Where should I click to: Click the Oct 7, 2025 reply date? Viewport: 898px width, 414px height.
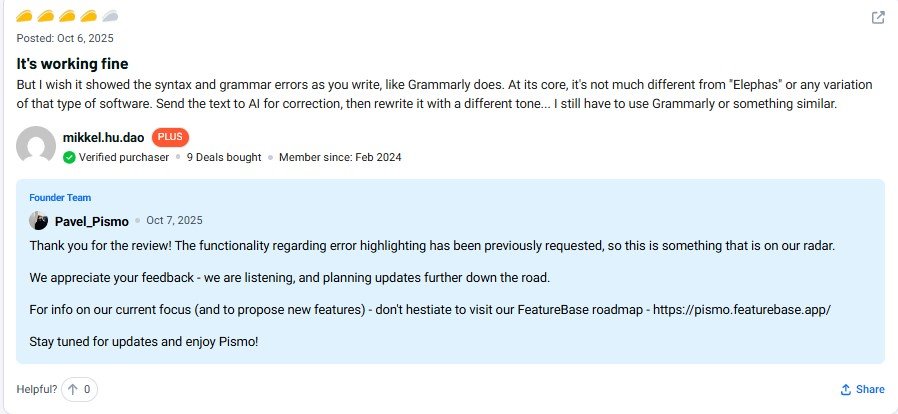coord(174,221)
